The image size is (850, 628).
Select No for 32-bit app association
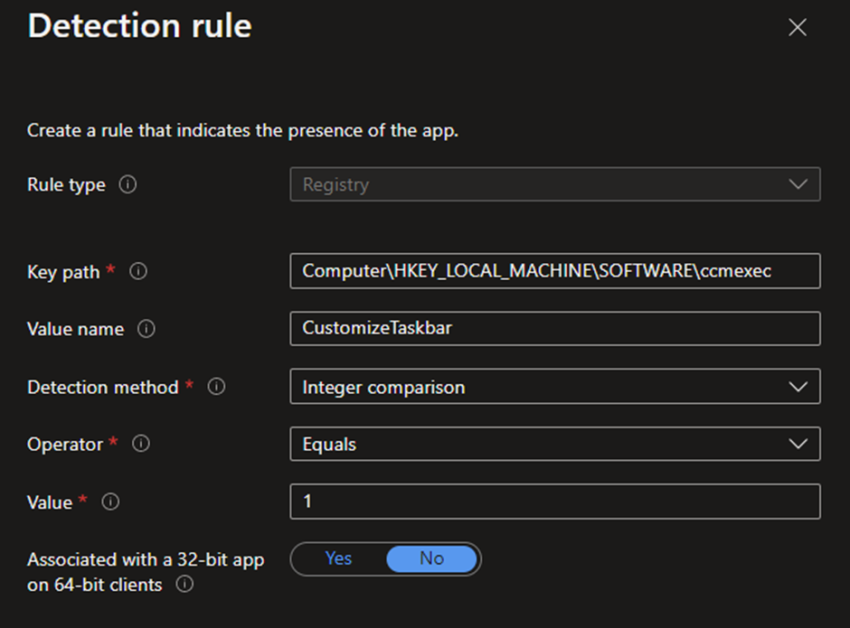(431, 559)
